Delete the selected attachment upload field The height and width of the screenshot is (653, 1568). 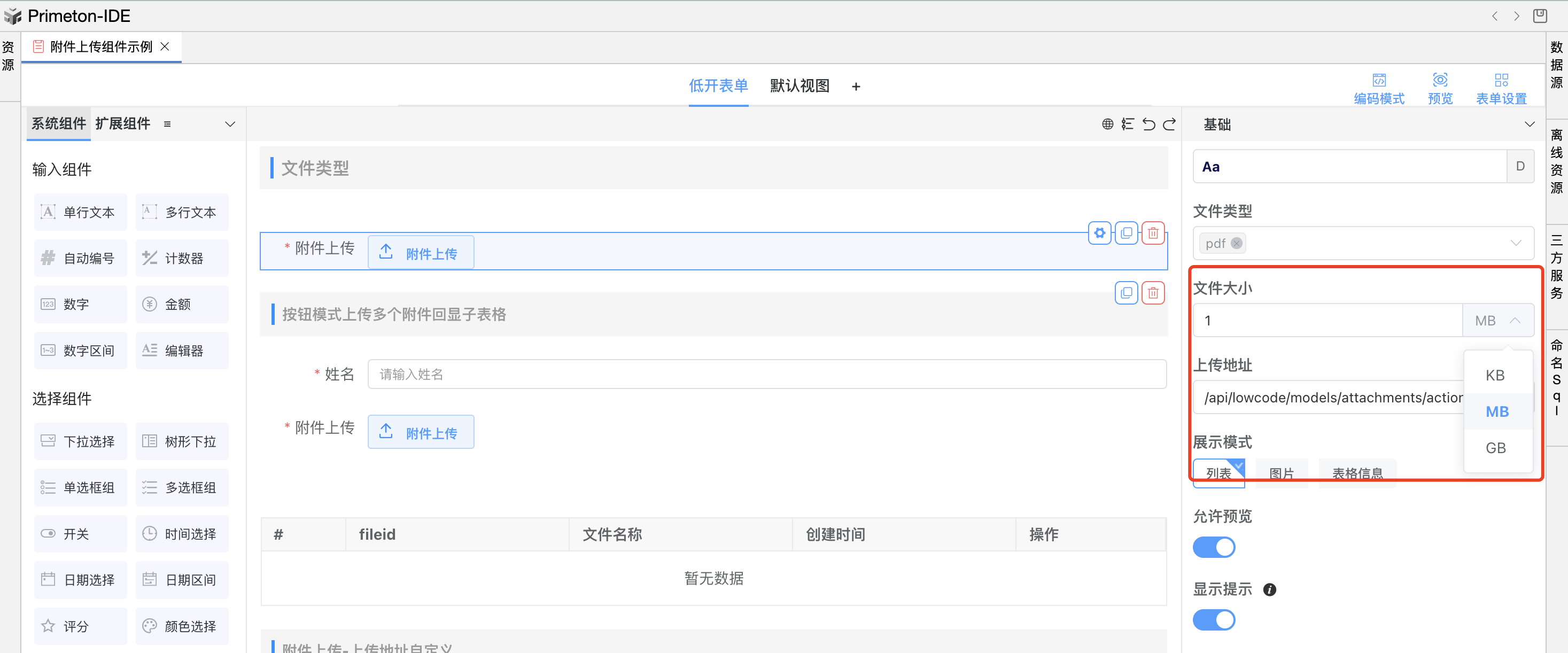(x=1153, y=232)
